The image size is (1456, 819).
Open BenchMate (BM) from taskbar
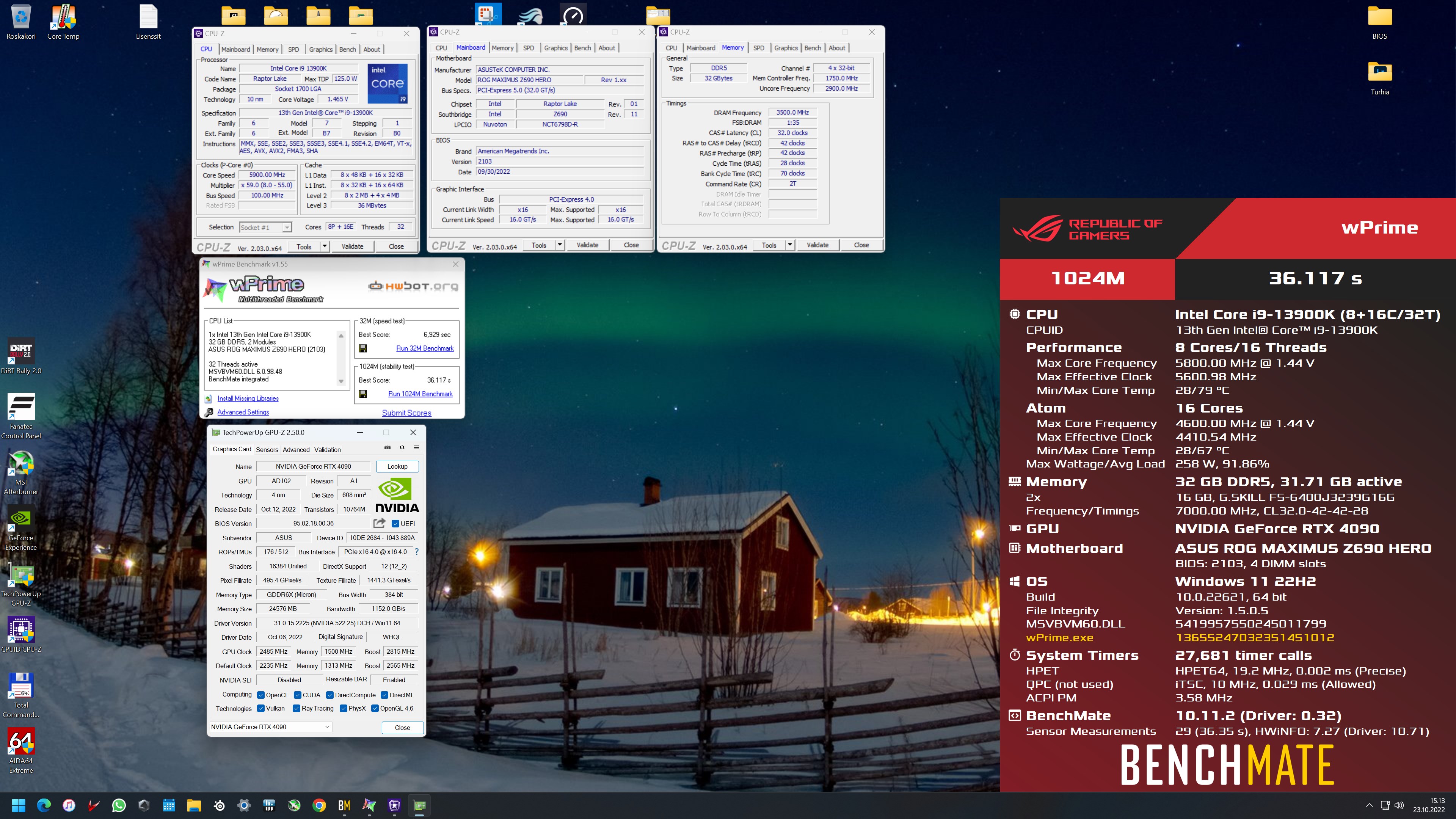[x=344, y=805]
